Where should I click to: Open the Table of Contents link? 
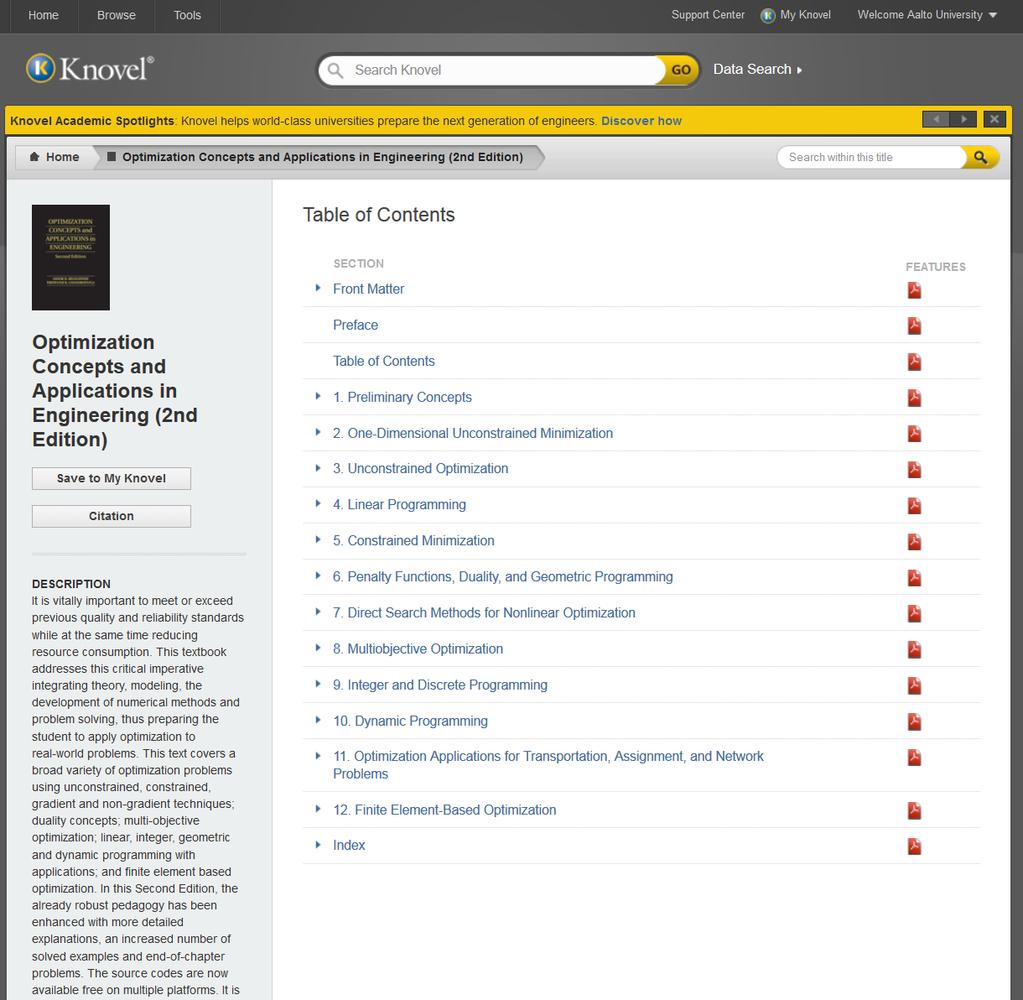pos(384,361)
